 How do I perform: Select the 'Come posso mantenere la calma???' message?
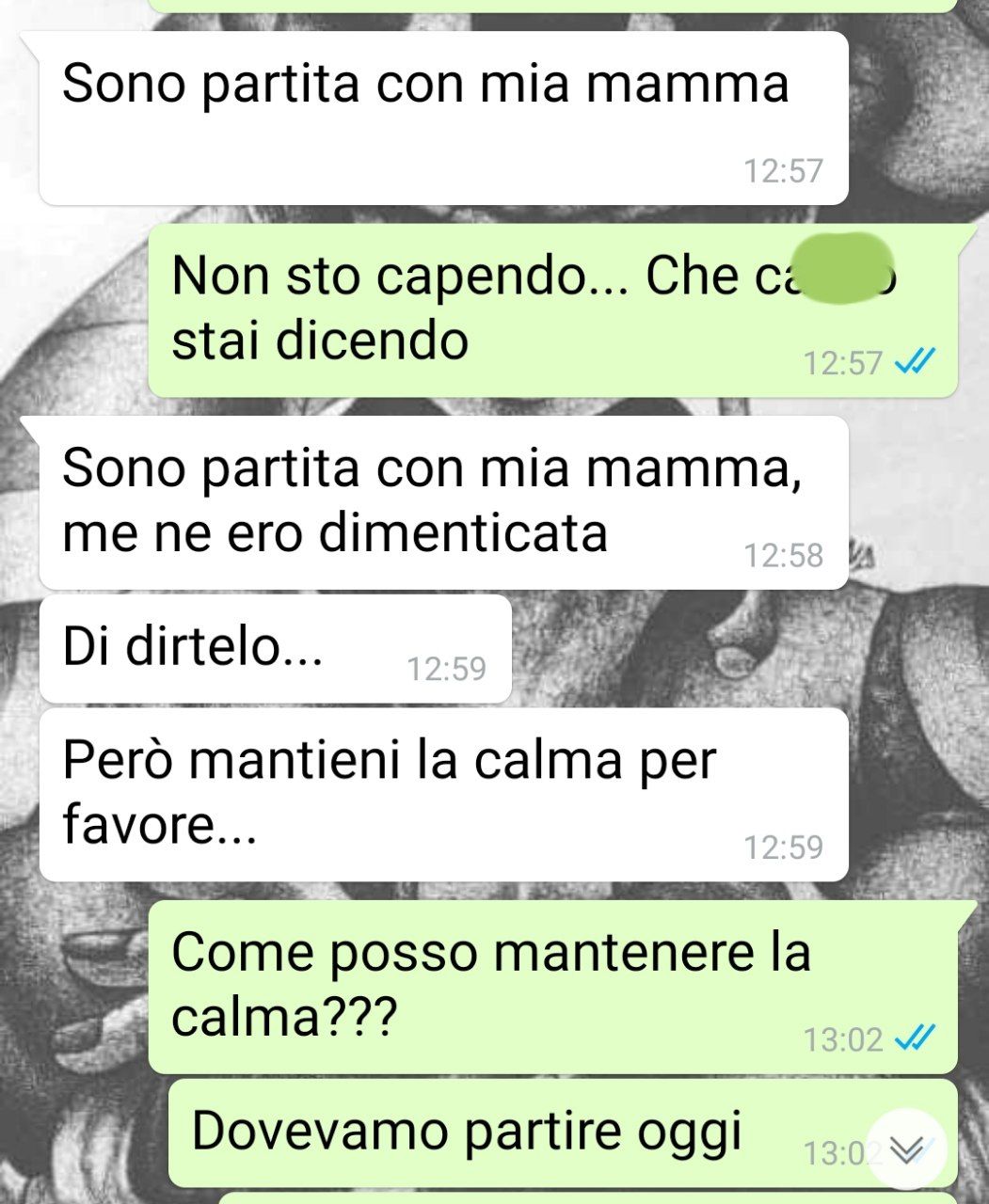(x=552, y=987)
